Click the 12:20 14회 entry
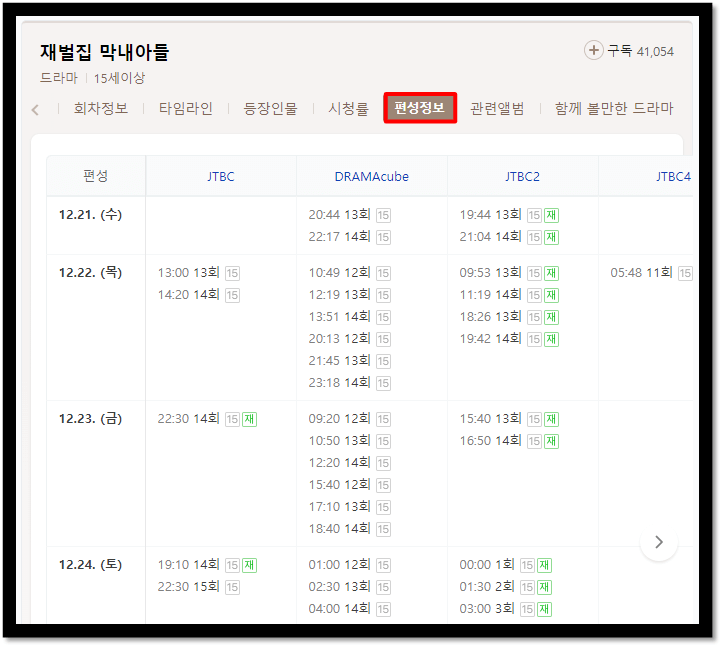The width and height of the screenshot is (722, 647). point(349,463)
